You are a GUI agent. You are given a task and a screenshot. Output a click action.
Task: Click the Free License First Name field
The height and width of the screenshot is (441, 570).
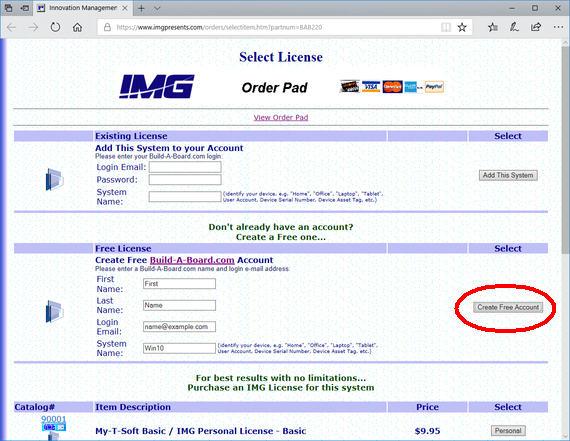click(x=179, y=284)
